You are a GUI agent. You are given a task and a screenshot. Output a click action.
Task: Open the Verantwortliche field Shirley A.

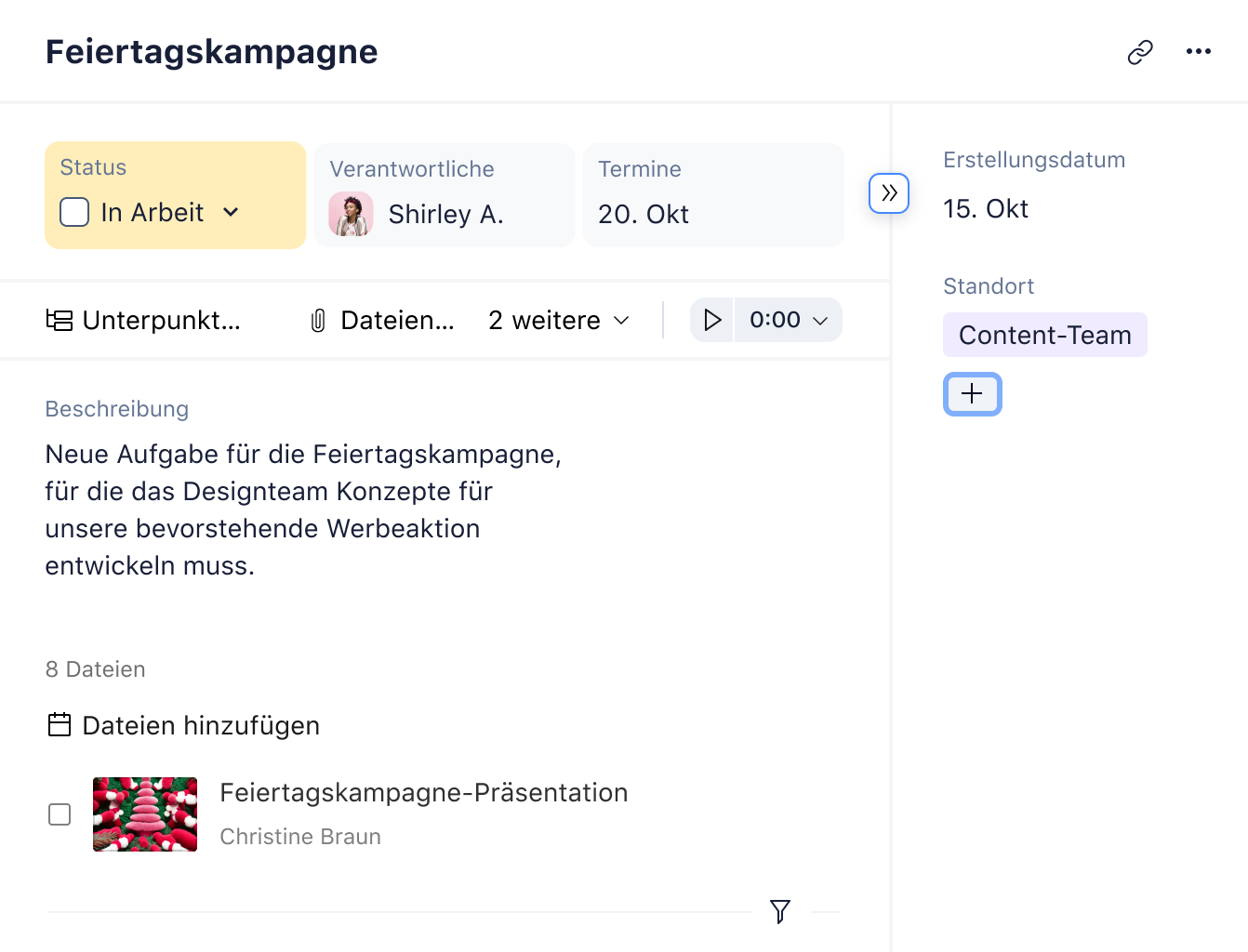click(445, 195)
